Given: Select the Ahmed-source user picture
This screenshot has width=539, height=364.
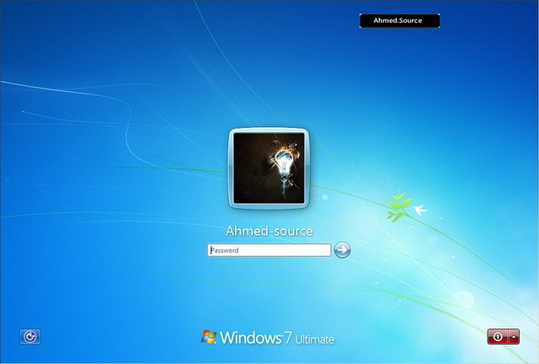Looking at the screenshot, I should (x=269, y=168).
